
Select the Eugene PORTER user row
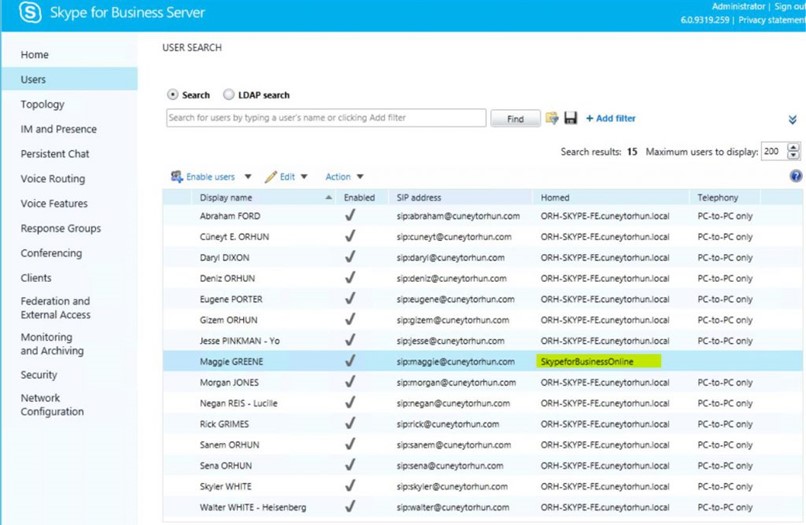tap(482, 299)
